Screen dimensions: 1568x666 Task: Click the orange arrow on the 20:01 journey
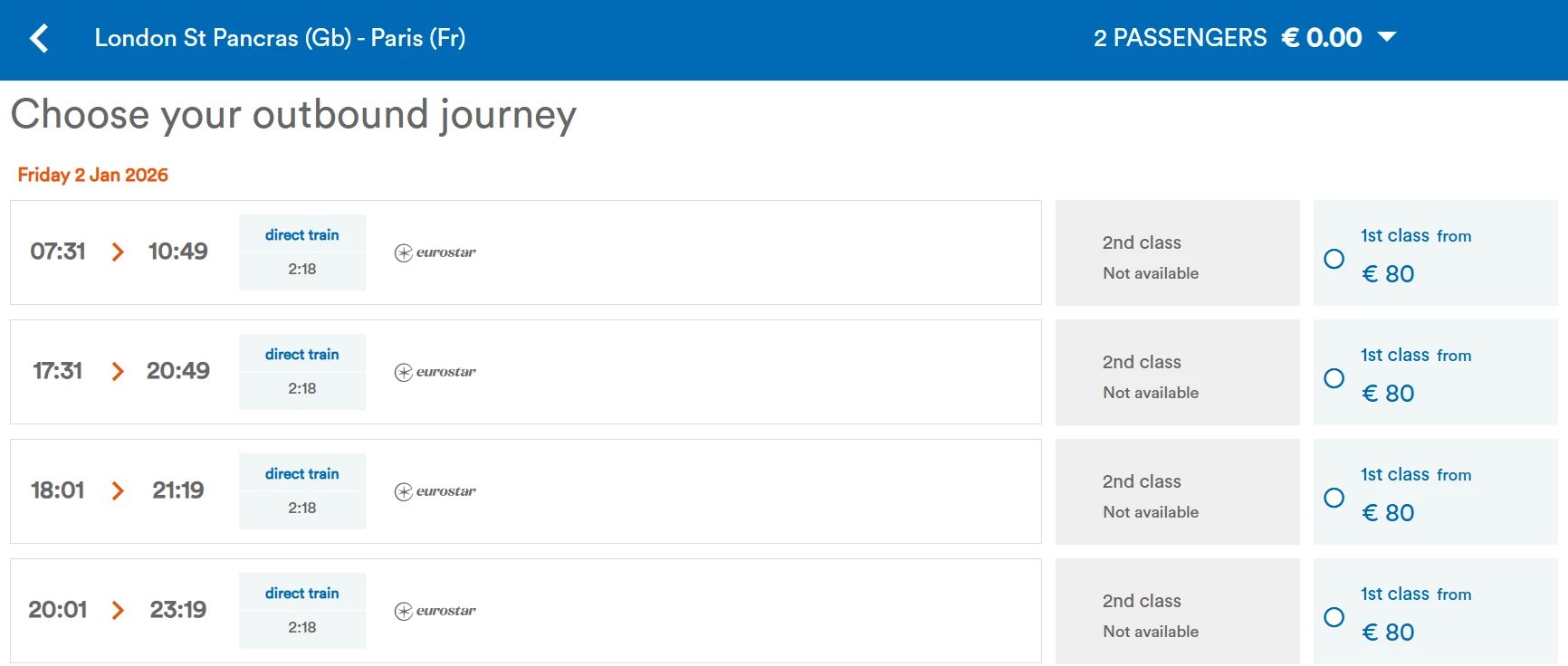[x=118, y=610]
